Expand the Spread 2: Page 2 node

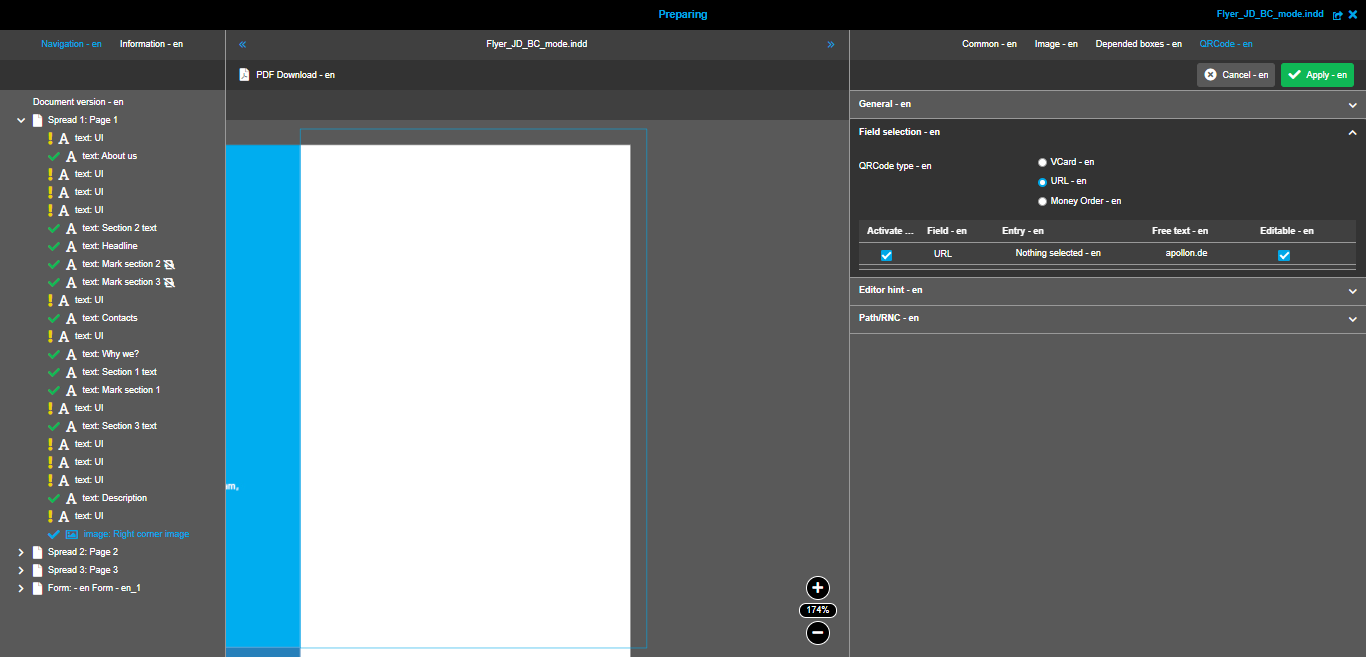click(x=21, y=551)
